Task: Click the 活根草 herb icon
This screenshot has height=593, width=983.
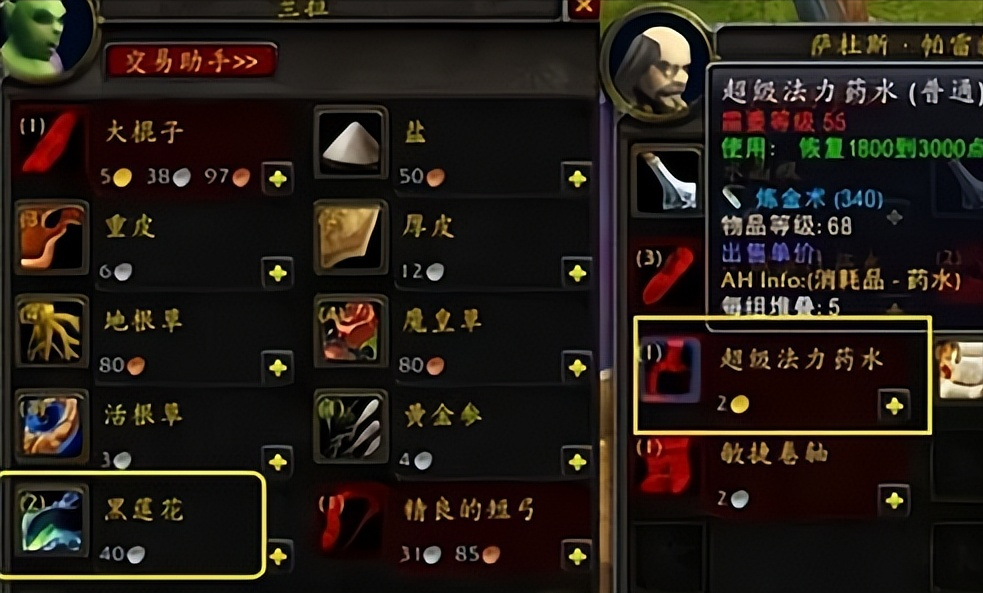Action: pyautogui.click(x=51, y=426)
